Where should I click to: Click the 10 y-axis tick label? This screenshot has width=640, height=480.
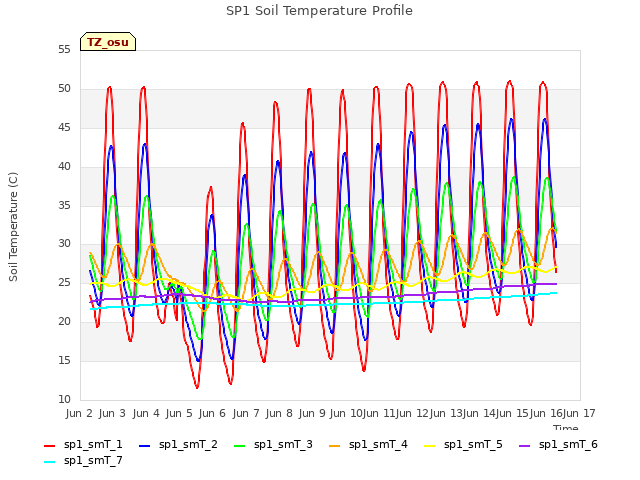(x=64, y=400)
